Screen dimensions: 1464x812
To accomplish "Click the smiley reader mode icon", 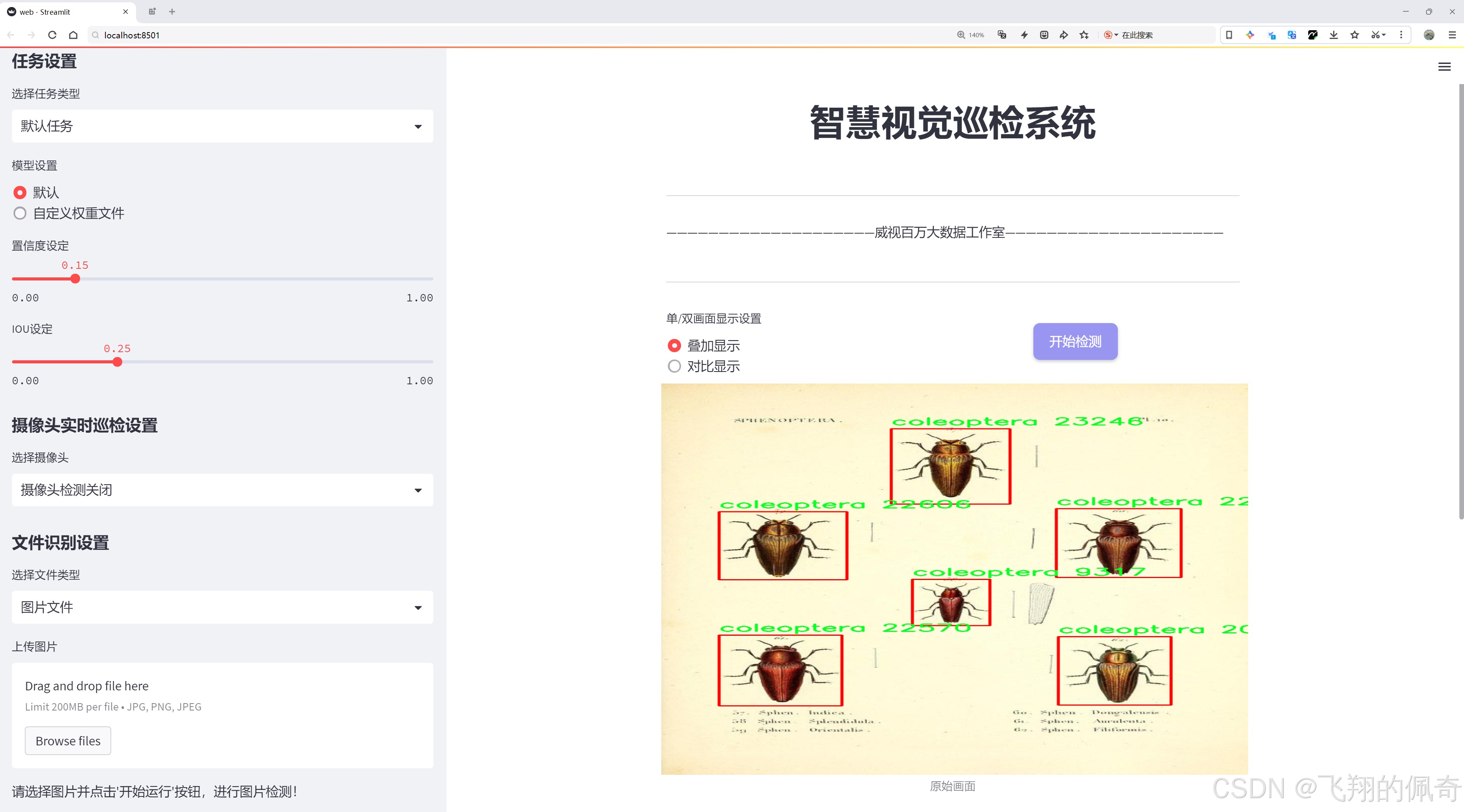I will tap(1044, 35).
